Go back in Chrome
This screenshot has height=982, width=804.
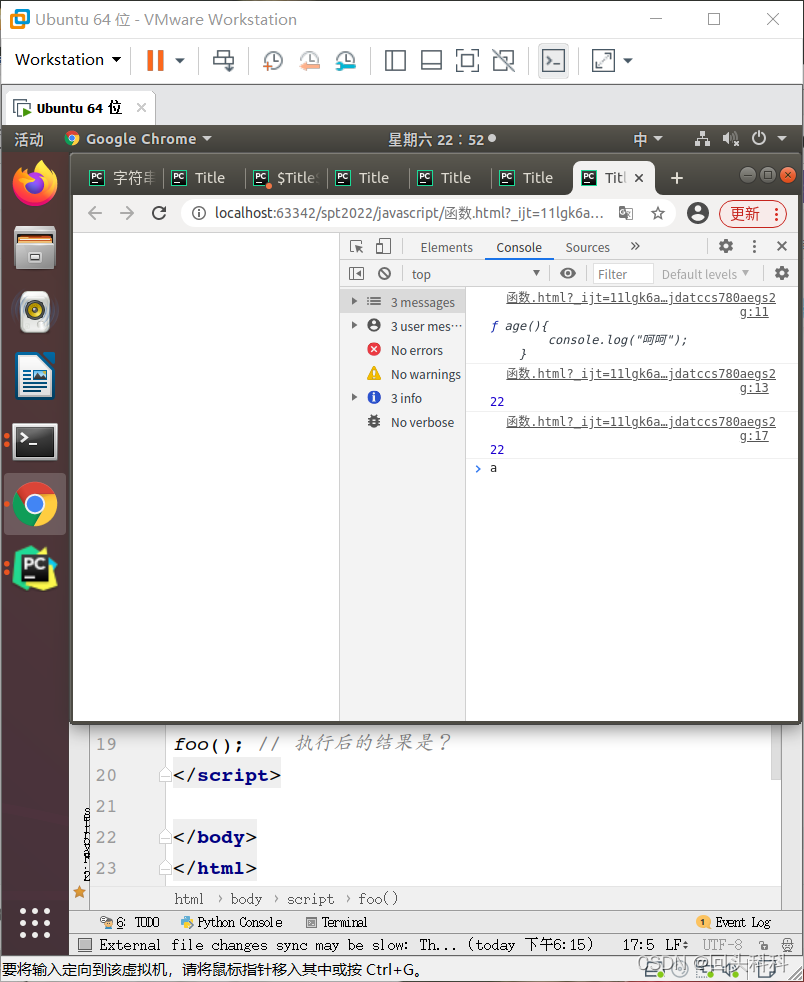[95, 214]
